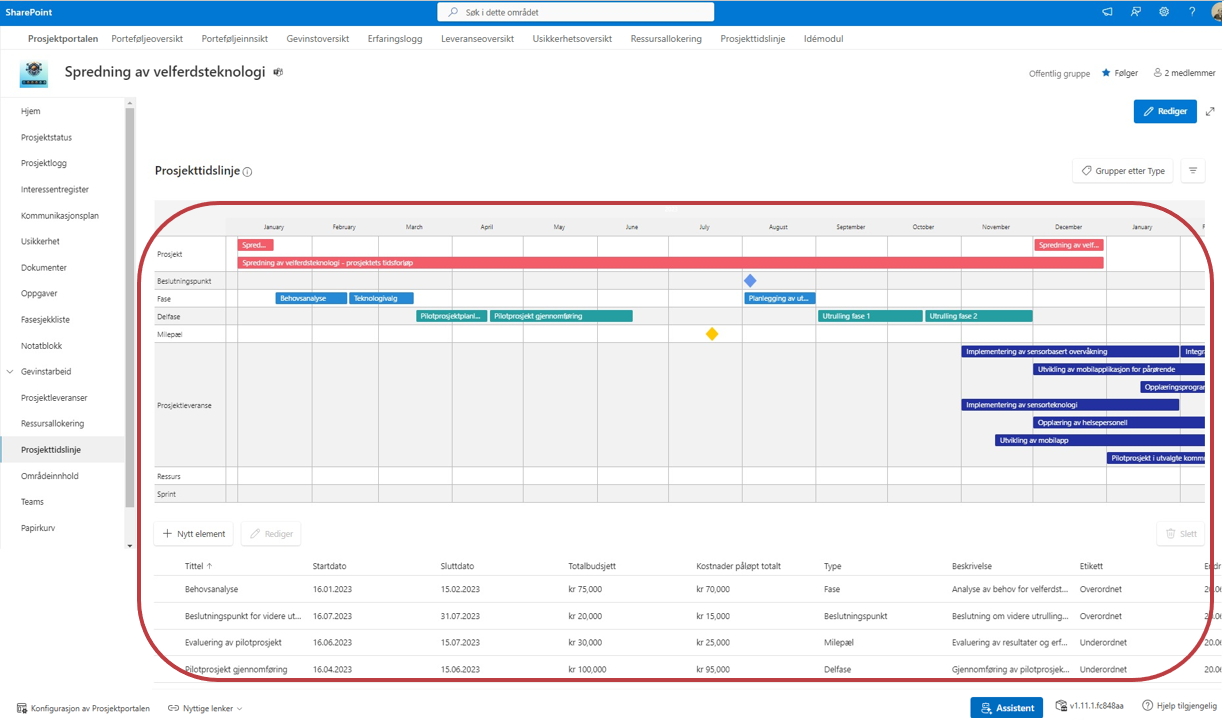This screenshot has height=720, width=1224.
Task: Go to Ressursallokering in top navigation
Action: coord(666,39)
